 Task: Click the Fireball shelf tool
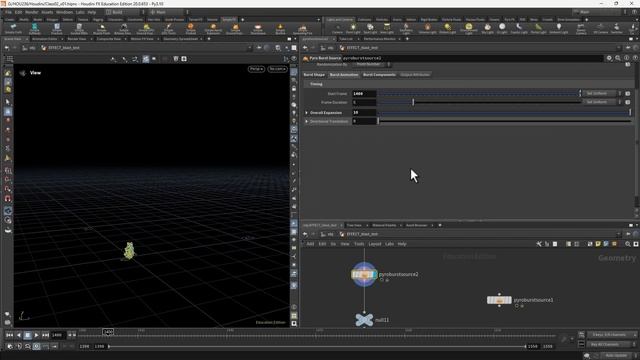[191, 29]
